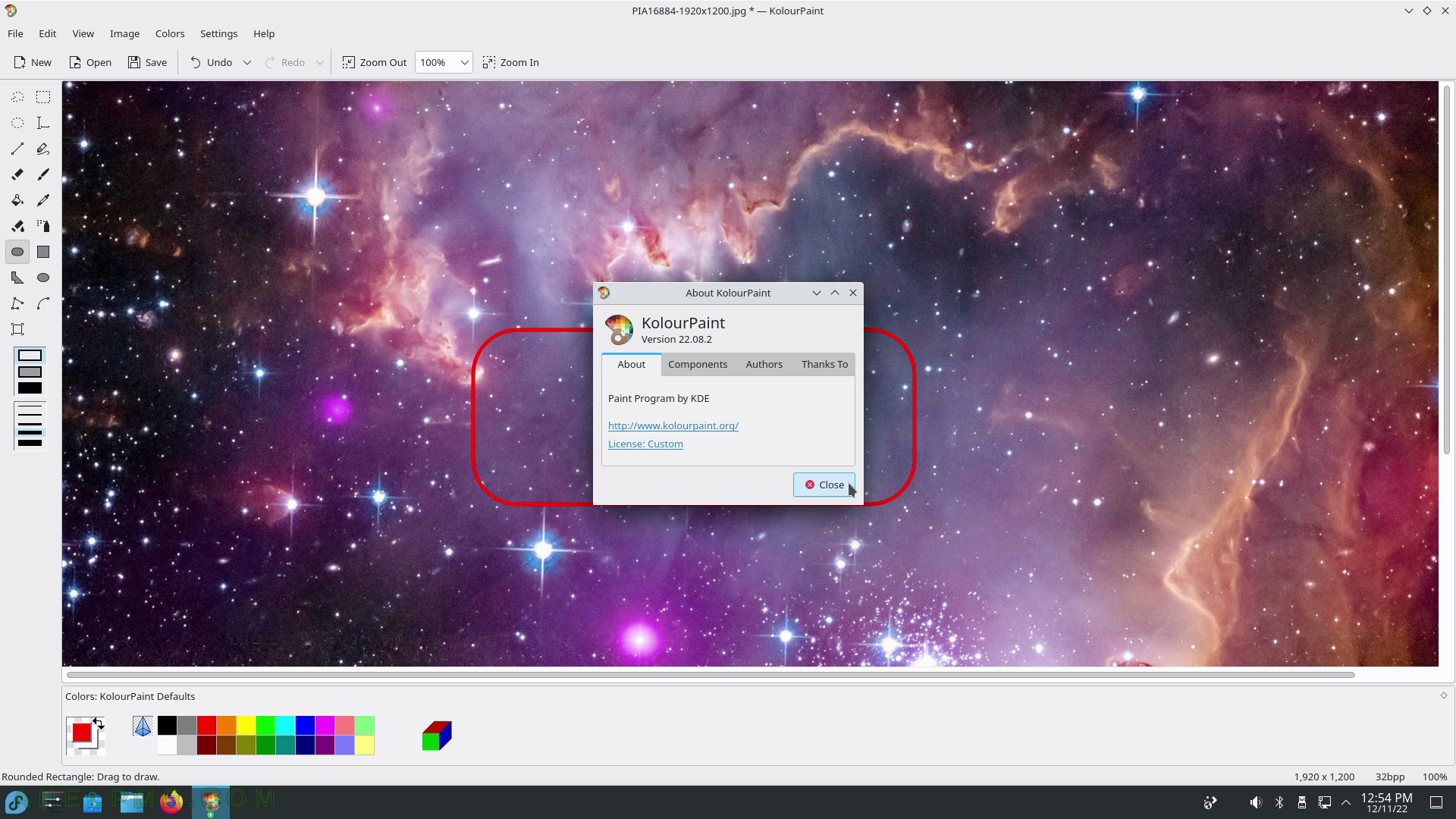This screenshot has width=1456, height=819.
Task: Launch Firefox from the taskbar
Action: click(171, 802)
